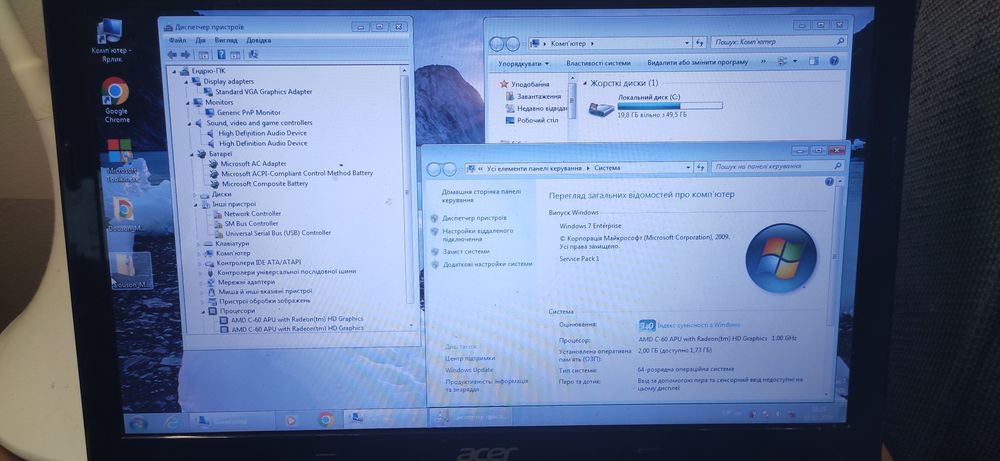This screenshot has height=461, width=1000.
Task: Select Universal Serial Bus (USB) Controller
Action: [x=272, y=233]
